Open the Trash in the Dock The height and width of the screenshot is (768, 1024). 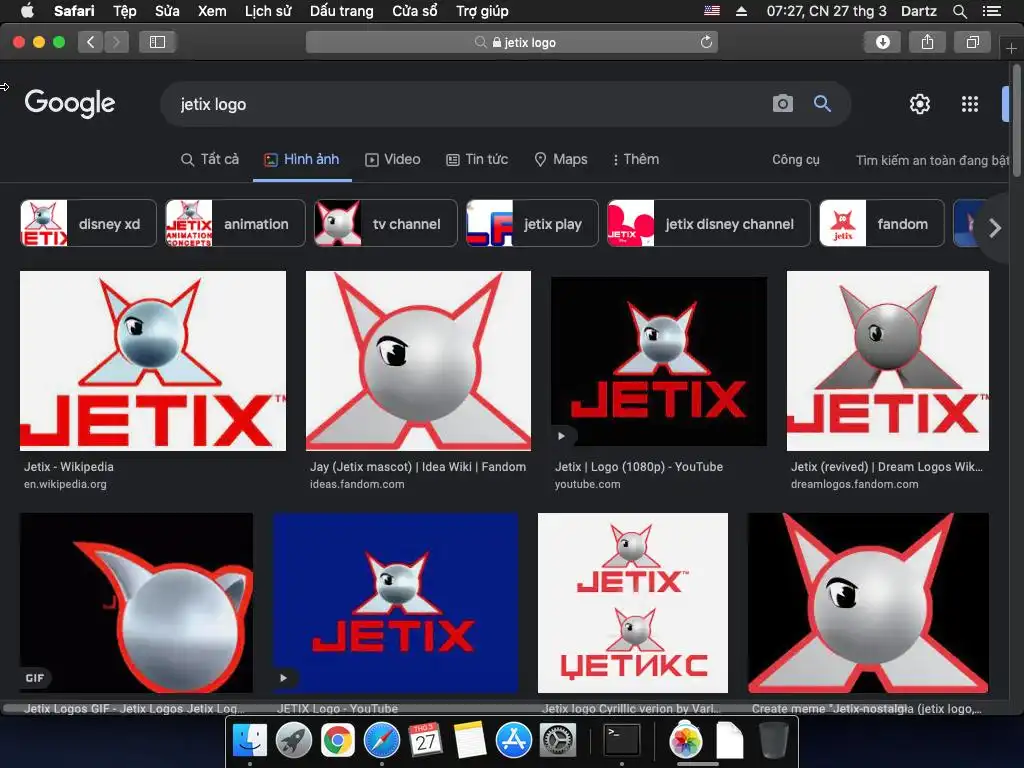[x=773, y=740]
